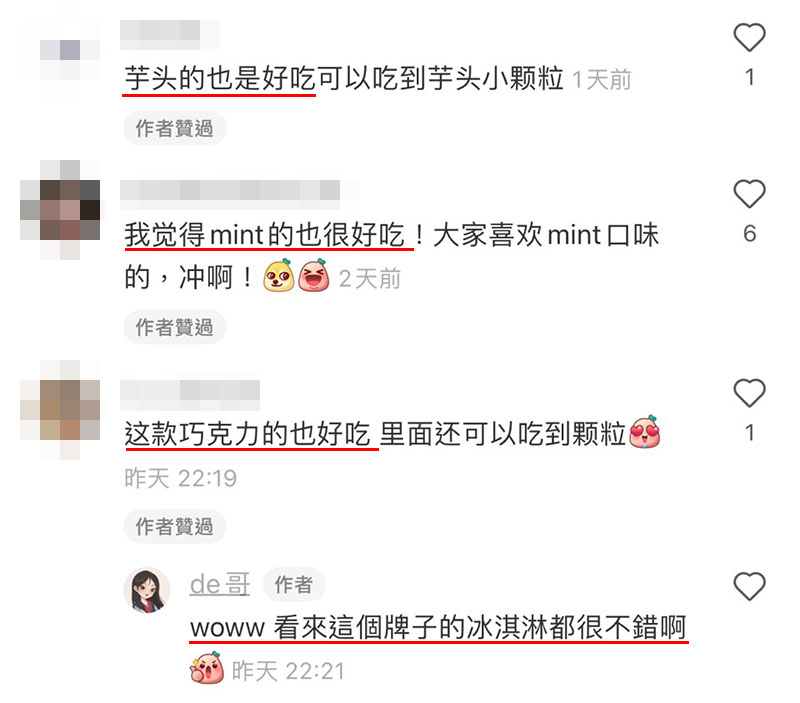Click the 作者 badge next to de哥
The height and width of the screenshot is (703, 800).
click(x=293, y=585)
